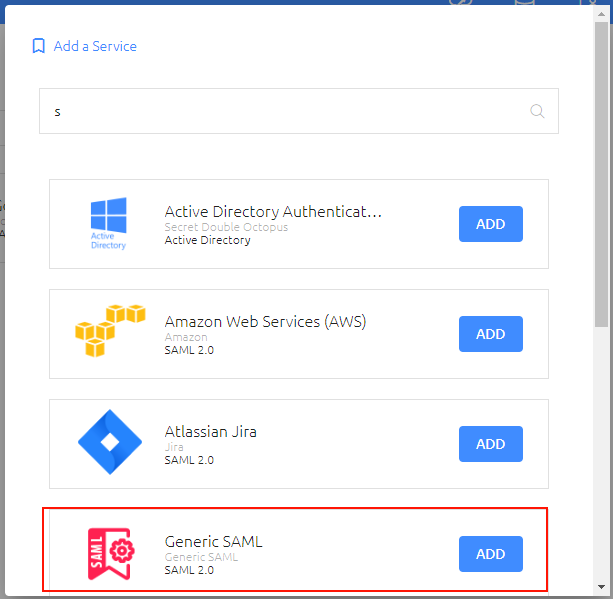Click the gray 'Amazon' vendor text
The image size is (613, 599).
pyautogui.click(x=186, y=337)
